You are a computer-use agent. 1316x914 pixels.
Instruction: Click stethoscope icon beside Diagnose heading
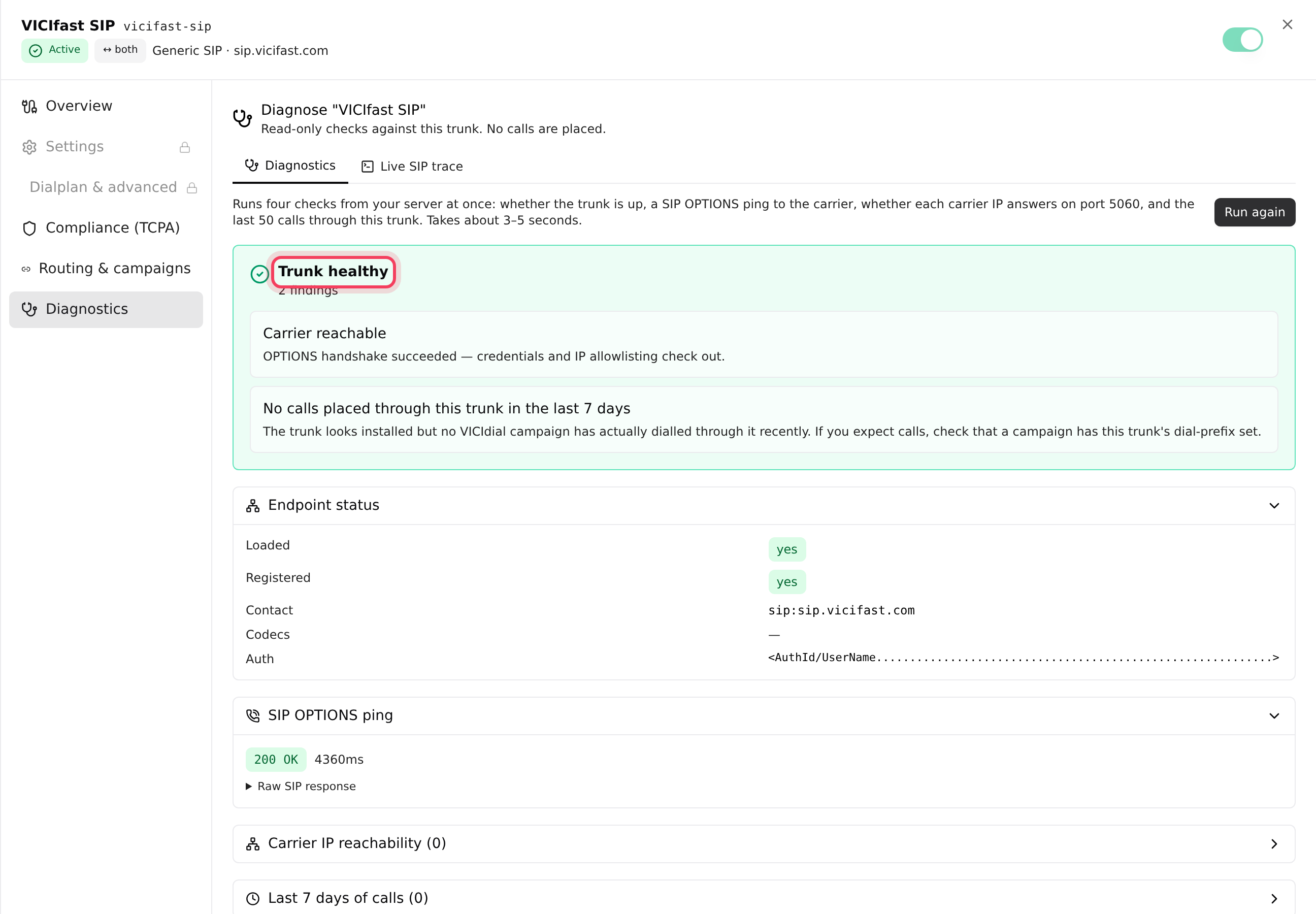click(242, 118)
